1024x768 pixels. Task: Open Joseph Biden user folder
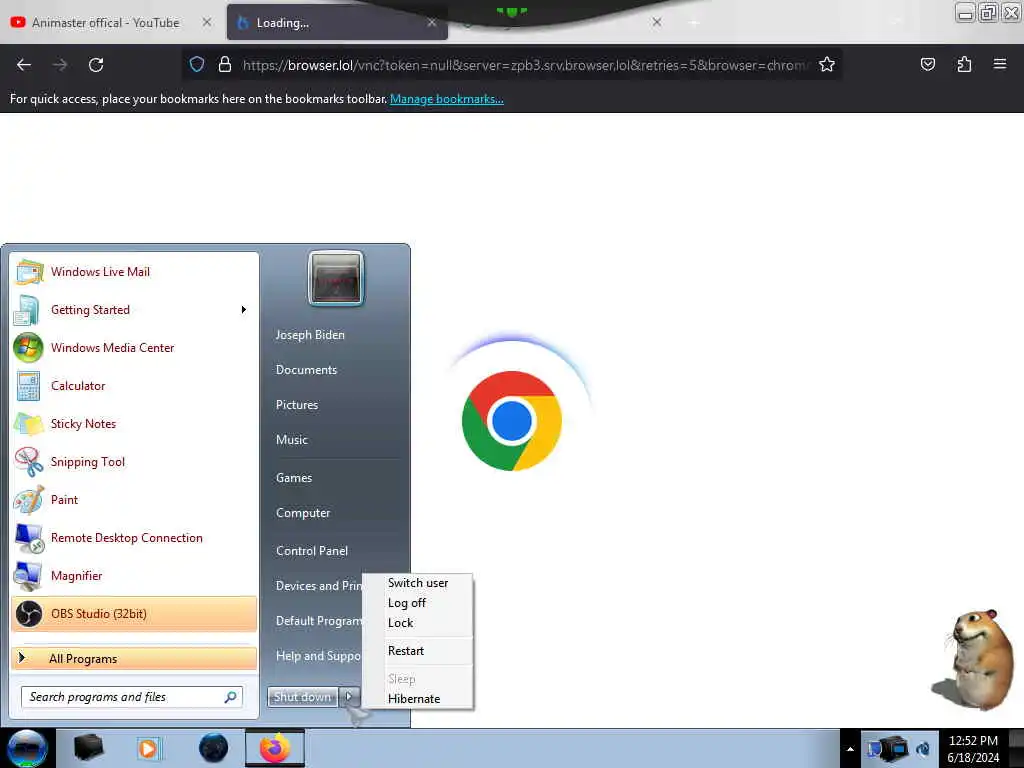pos(310,335)
